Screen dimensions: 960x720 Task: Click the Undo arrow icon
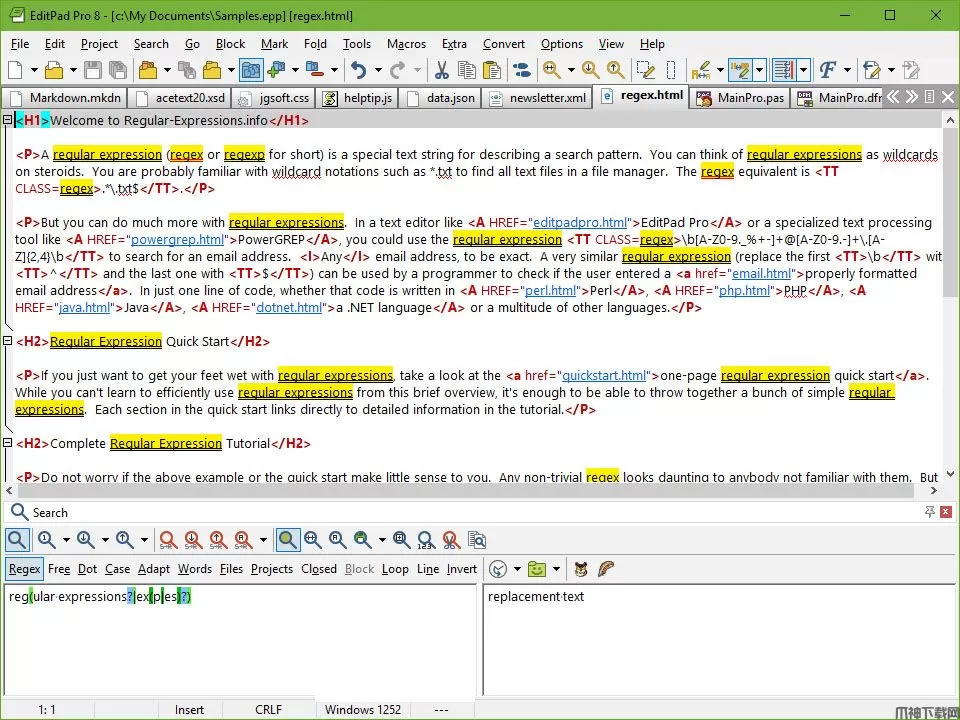(x=358, y=70)
